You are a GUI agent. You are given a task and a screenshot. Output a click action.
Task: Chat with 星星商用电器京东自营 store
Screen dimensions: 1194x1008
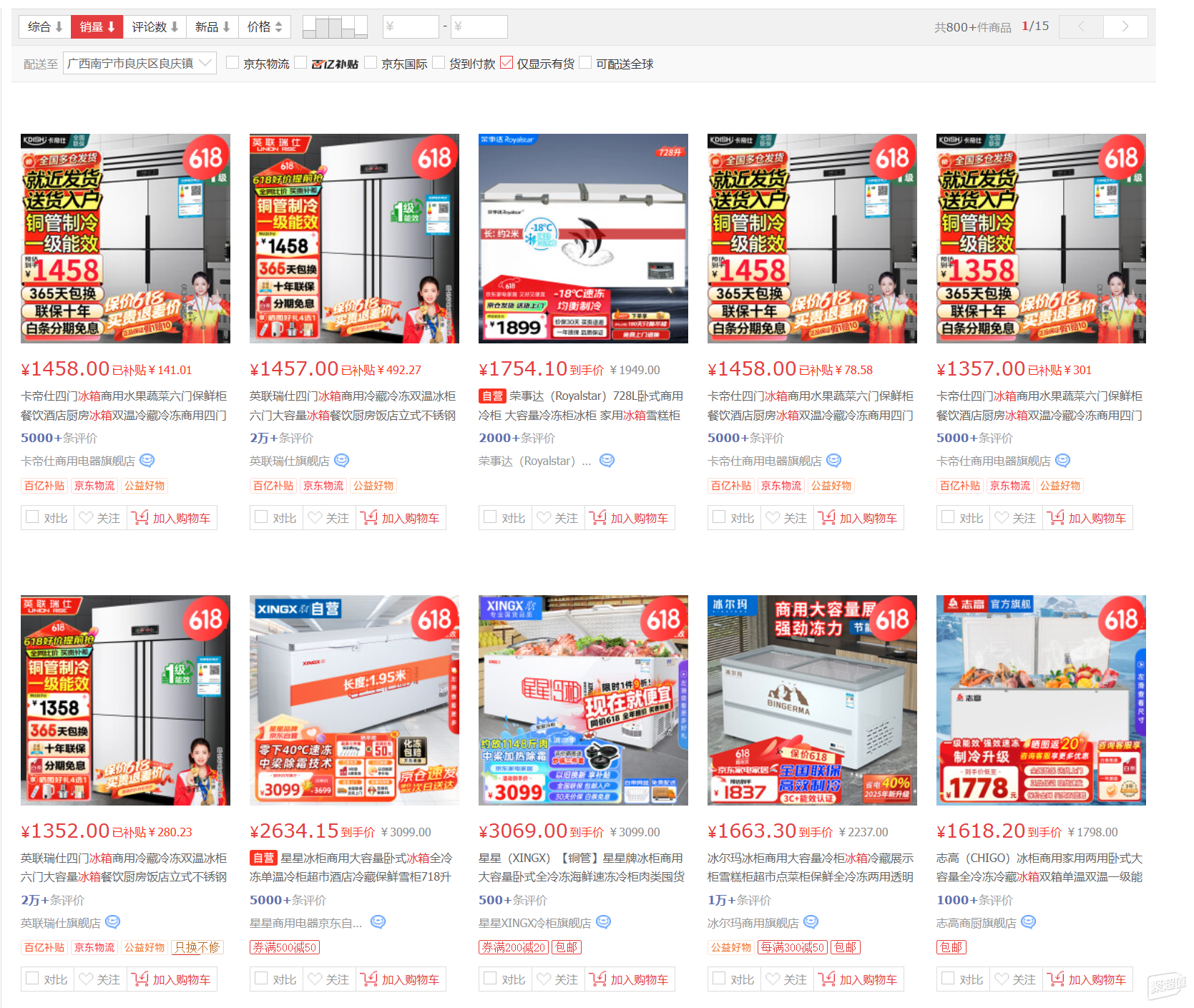378,923
